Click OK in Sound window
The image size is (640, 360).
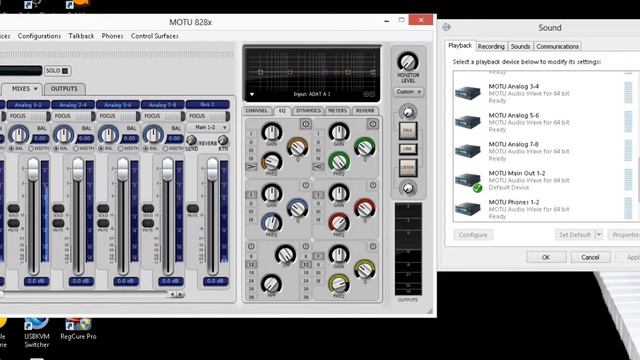546,257
